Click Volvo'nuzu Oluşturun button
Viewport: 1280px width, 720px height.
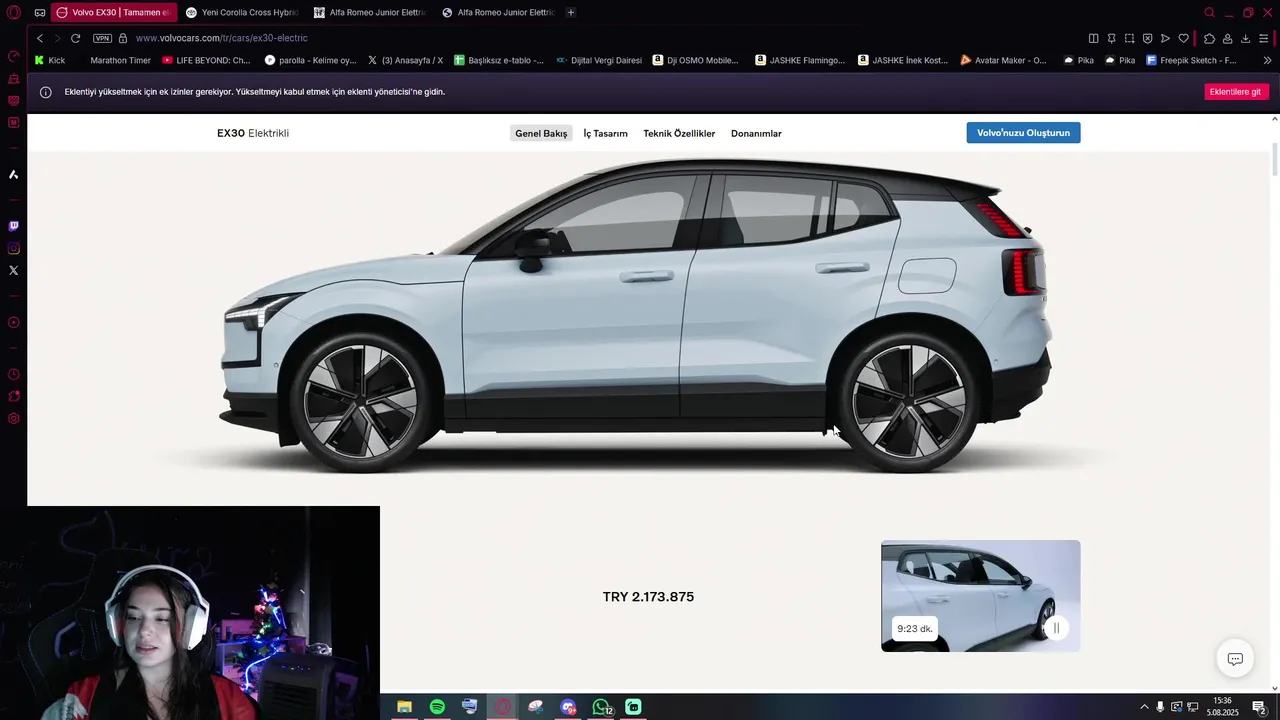(x=1023, y=133)
